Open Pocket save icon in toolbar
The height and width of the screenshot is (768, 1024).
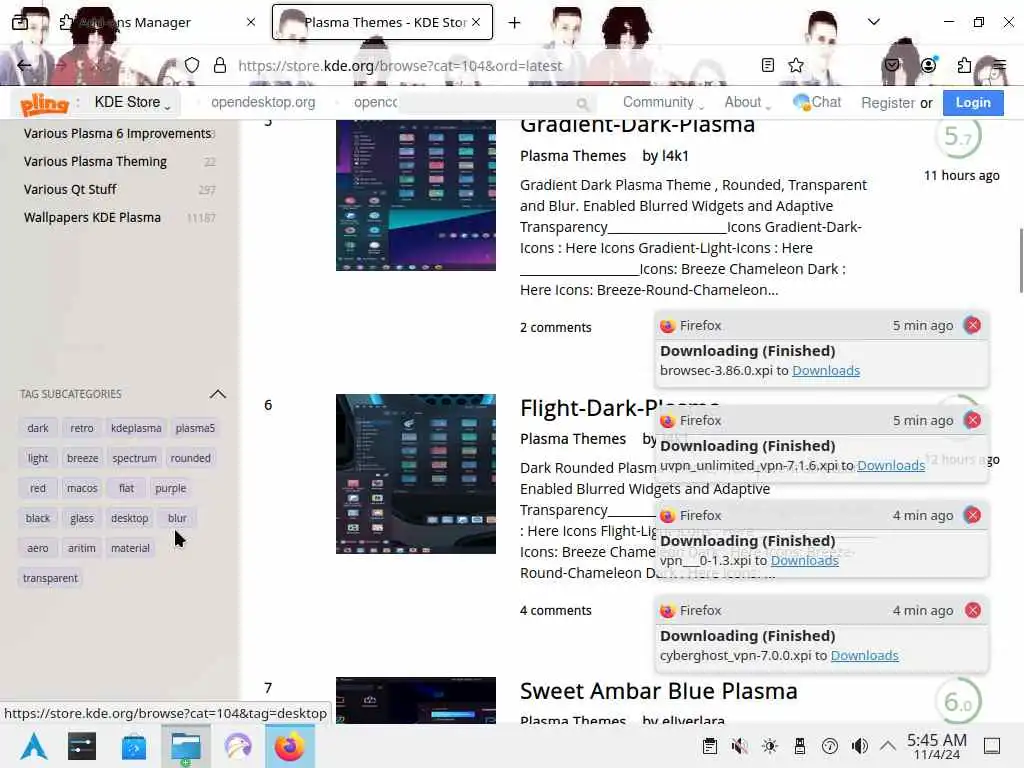coord(892,65)
